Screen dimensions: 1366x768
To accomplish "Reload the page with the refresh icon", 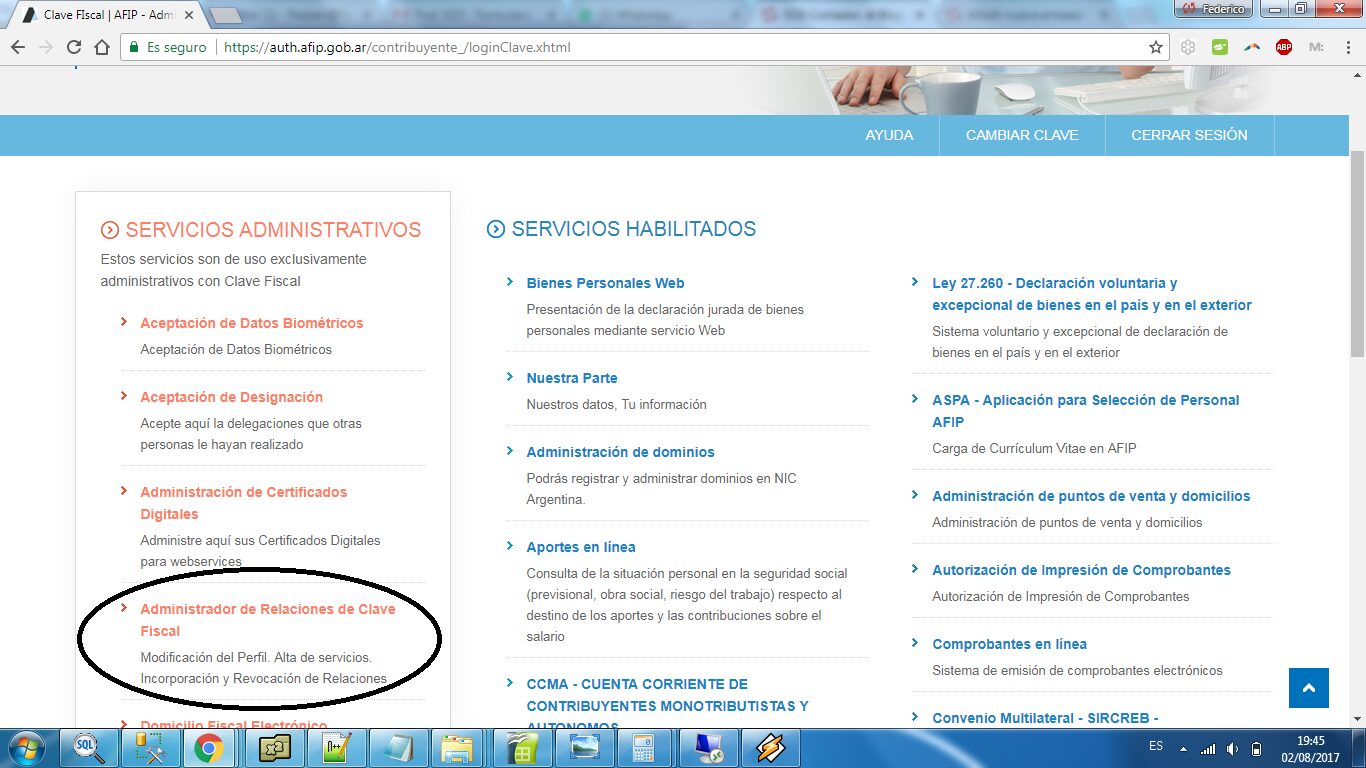I will pos(73,47).
